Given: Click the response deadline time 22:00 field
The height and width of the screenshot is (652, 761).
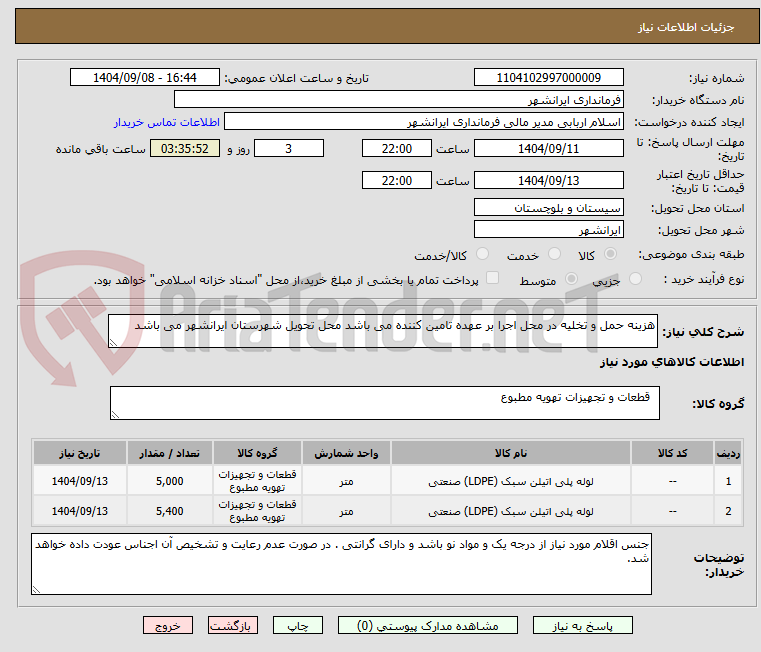Looking at the screenshot, I should [397, 149].
